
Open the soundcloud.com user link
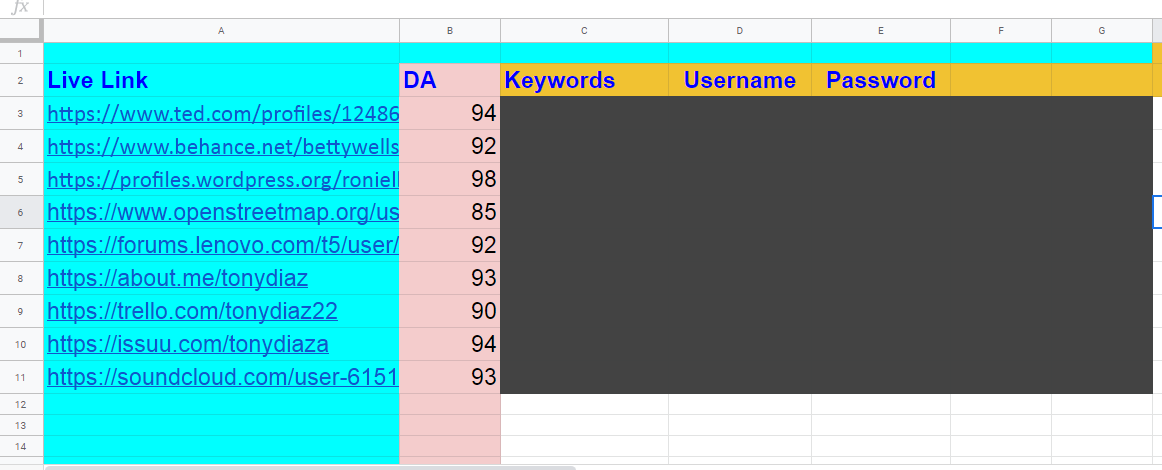click(x=223, y=378)
